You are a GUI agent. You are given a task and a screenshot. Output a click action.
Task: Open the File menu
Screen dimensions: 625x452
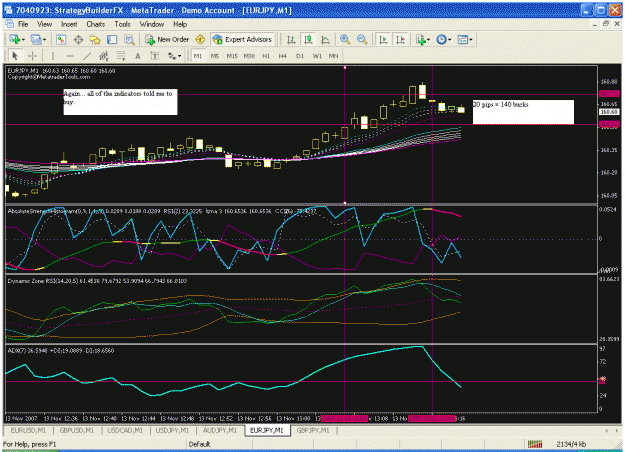click(23, 24)
